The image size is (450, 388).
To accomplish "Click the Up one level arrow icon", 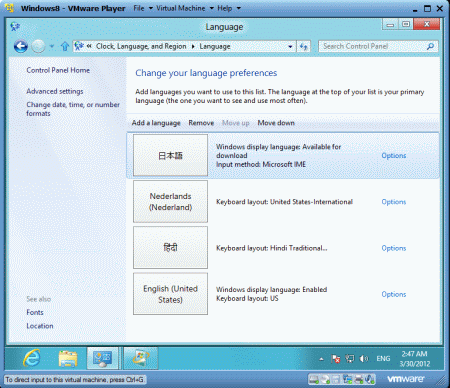I will [x=65, y=46].
